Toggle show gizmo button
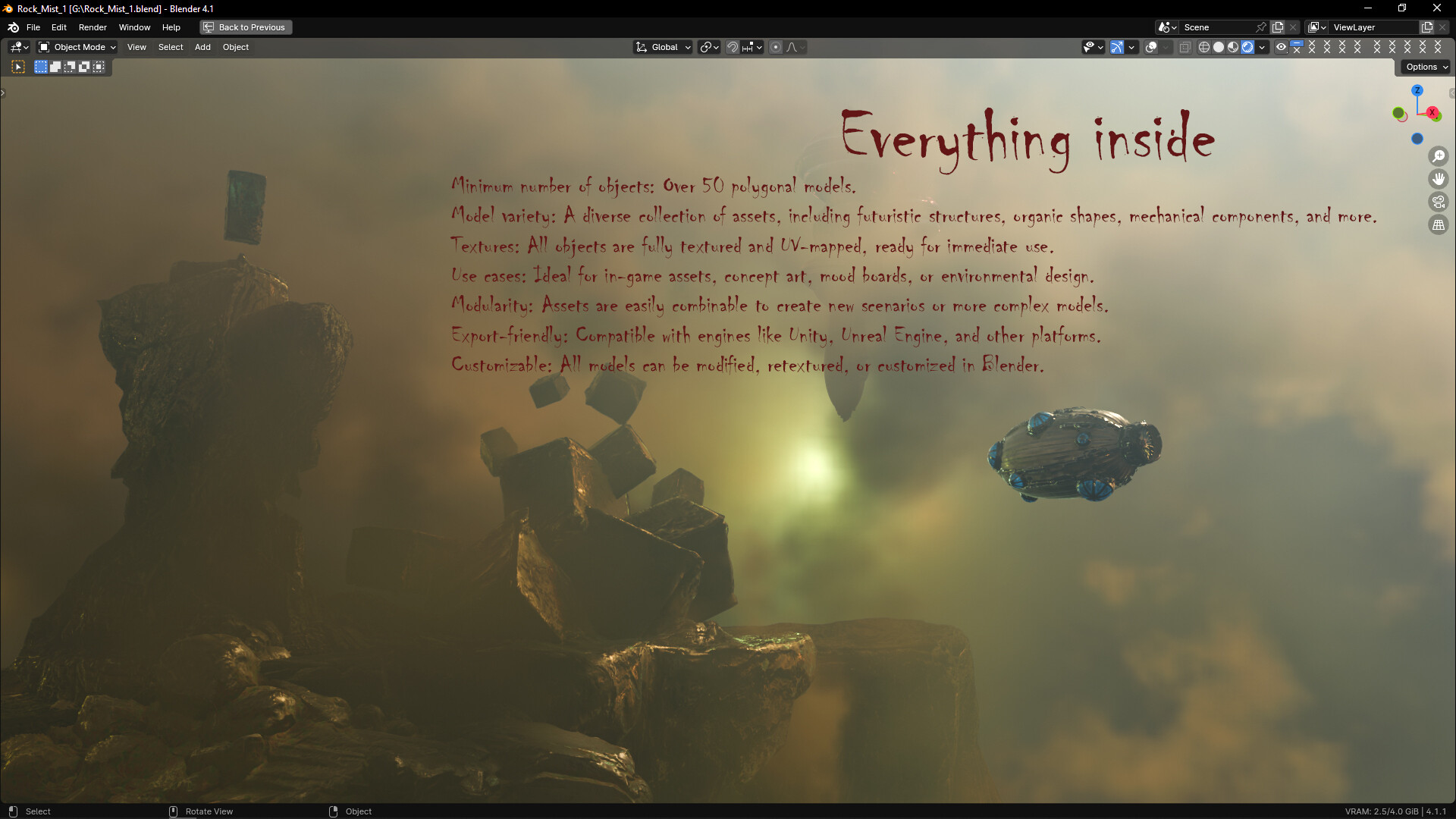The image size is (1456, 819). [x=1117, y=47]
